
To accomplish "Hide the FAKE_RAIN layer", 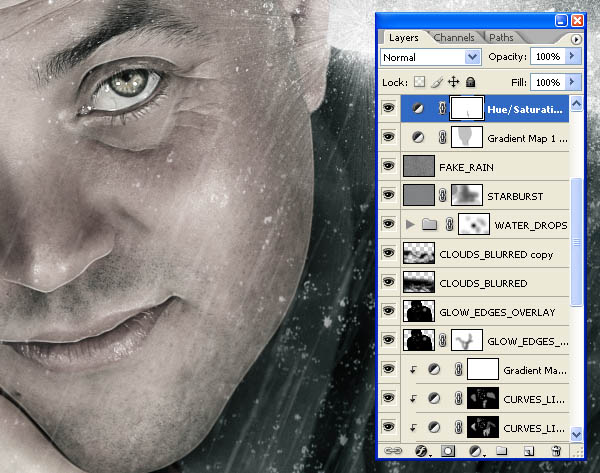I will (x=388, y=166).
